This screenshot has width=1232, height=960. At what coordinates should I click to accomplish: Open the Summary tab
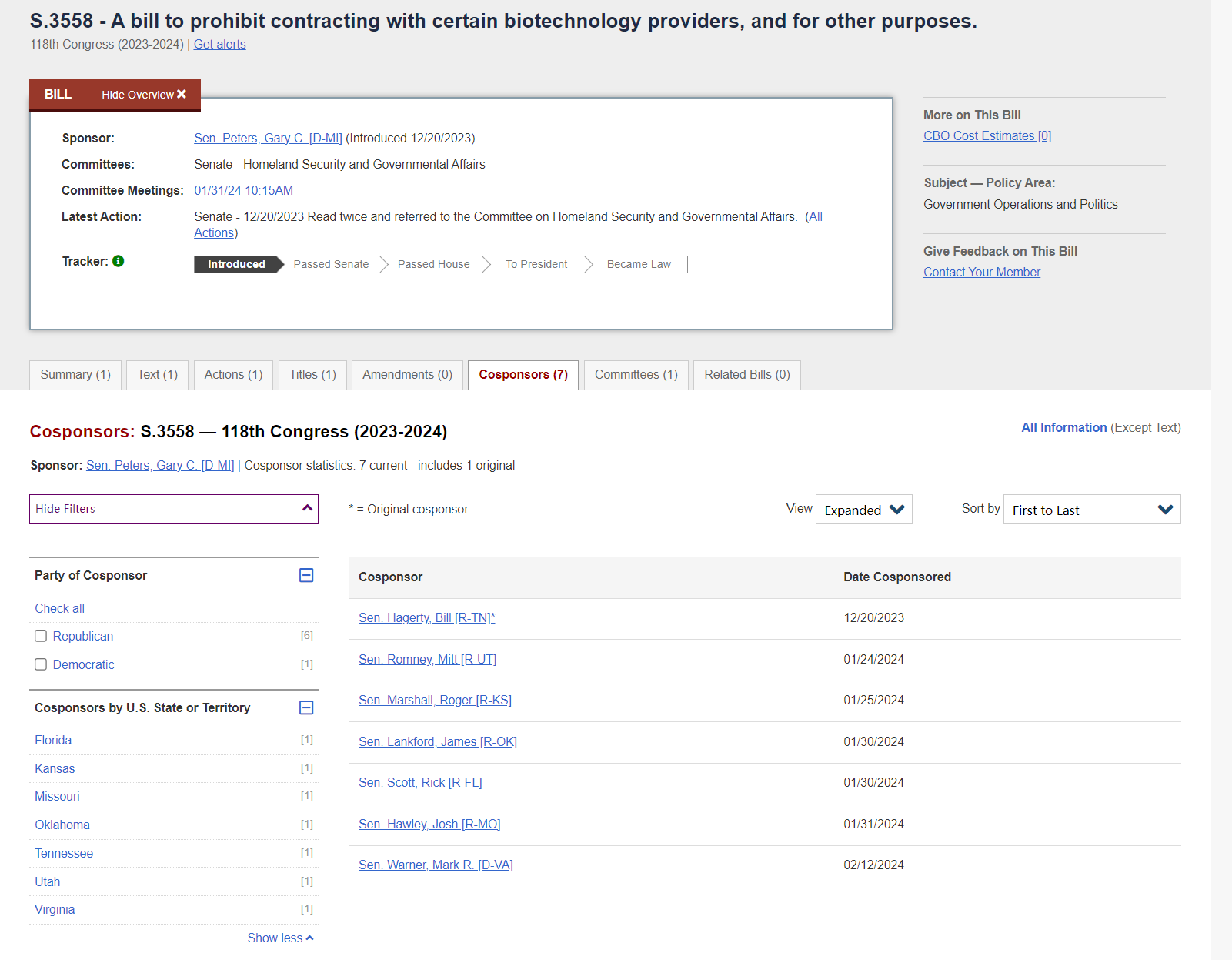75,375
